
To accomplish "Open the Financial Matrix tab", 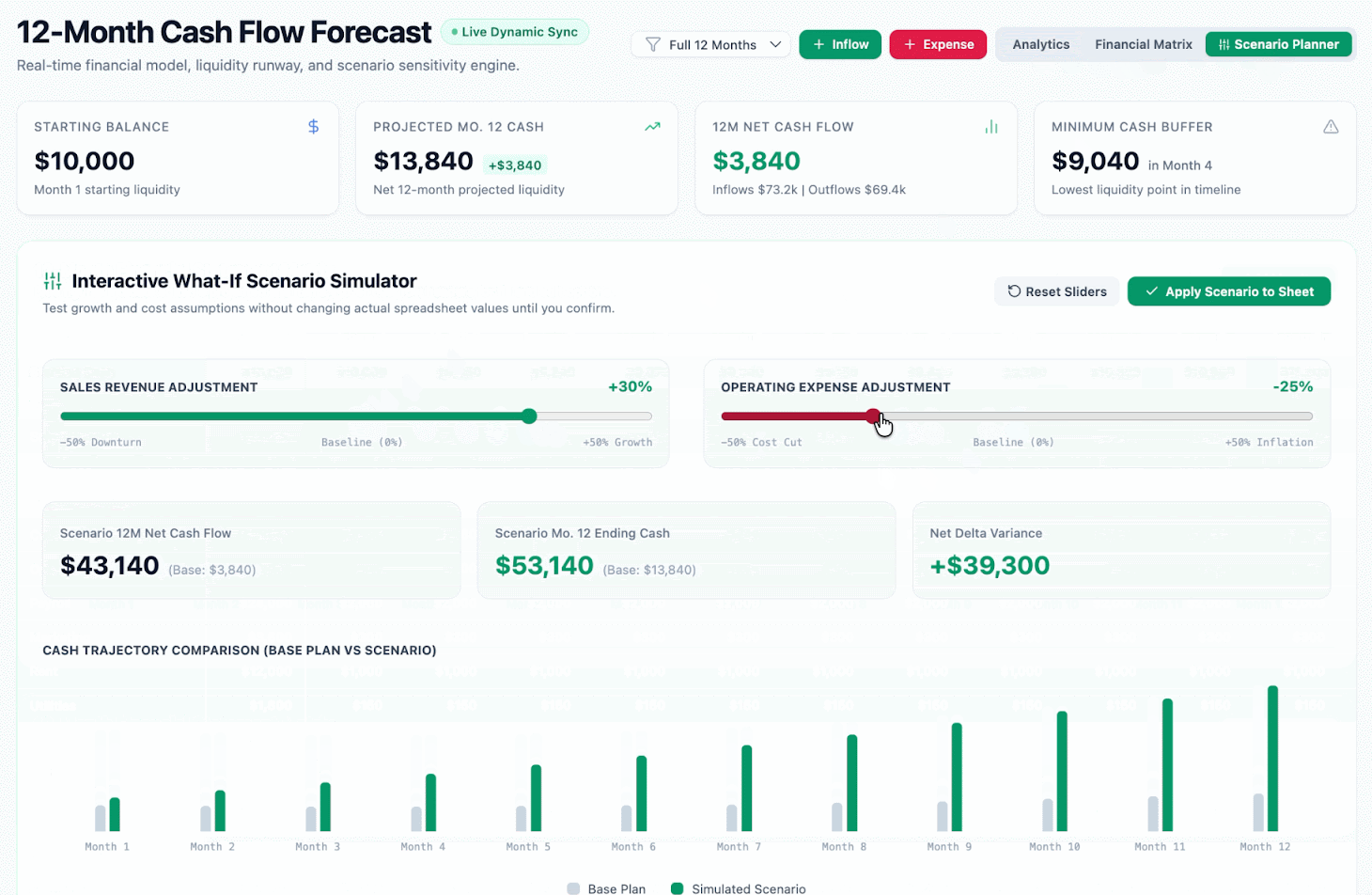I will tap(1143, 44).
